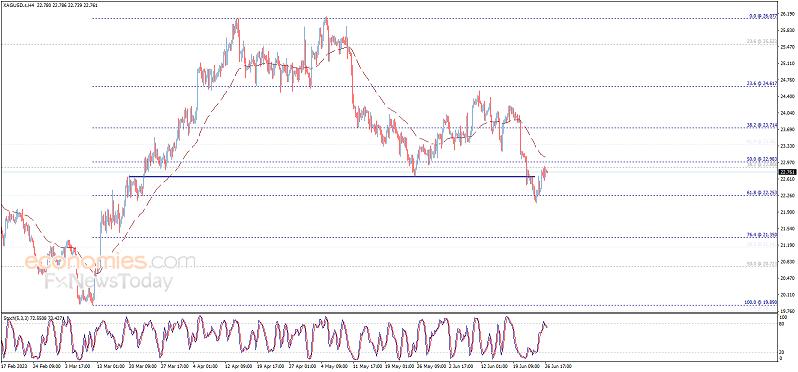
Task: Select the 61.8 Fibonacci level label
Action: 762,193
